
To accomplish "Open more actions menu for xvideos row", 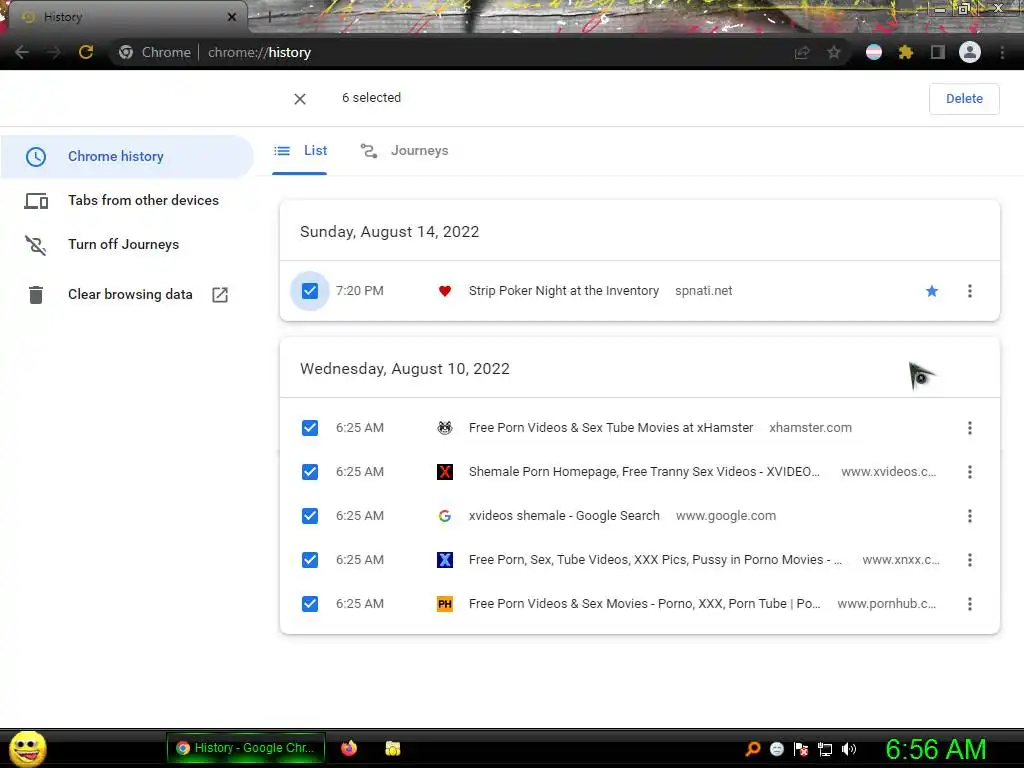I will click(x=970, y=472).
